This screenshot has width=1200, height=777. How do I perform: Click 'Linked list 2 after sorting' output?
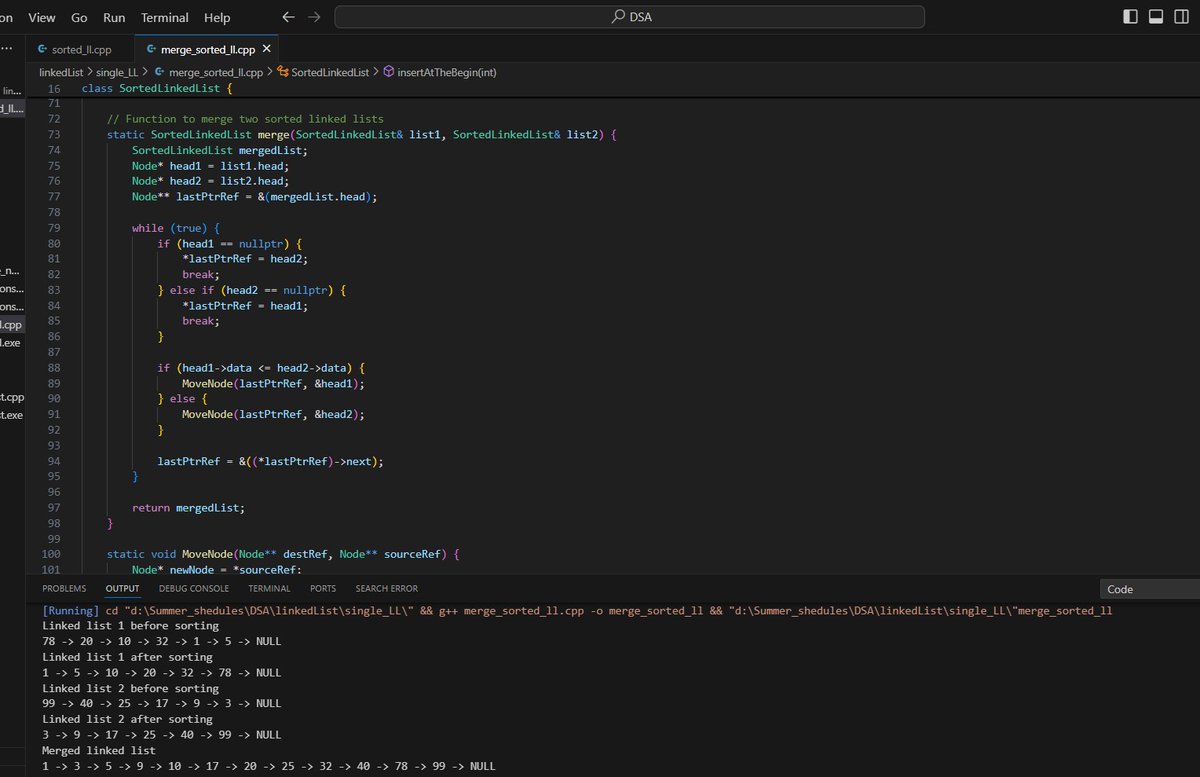(x=127, y=719)
